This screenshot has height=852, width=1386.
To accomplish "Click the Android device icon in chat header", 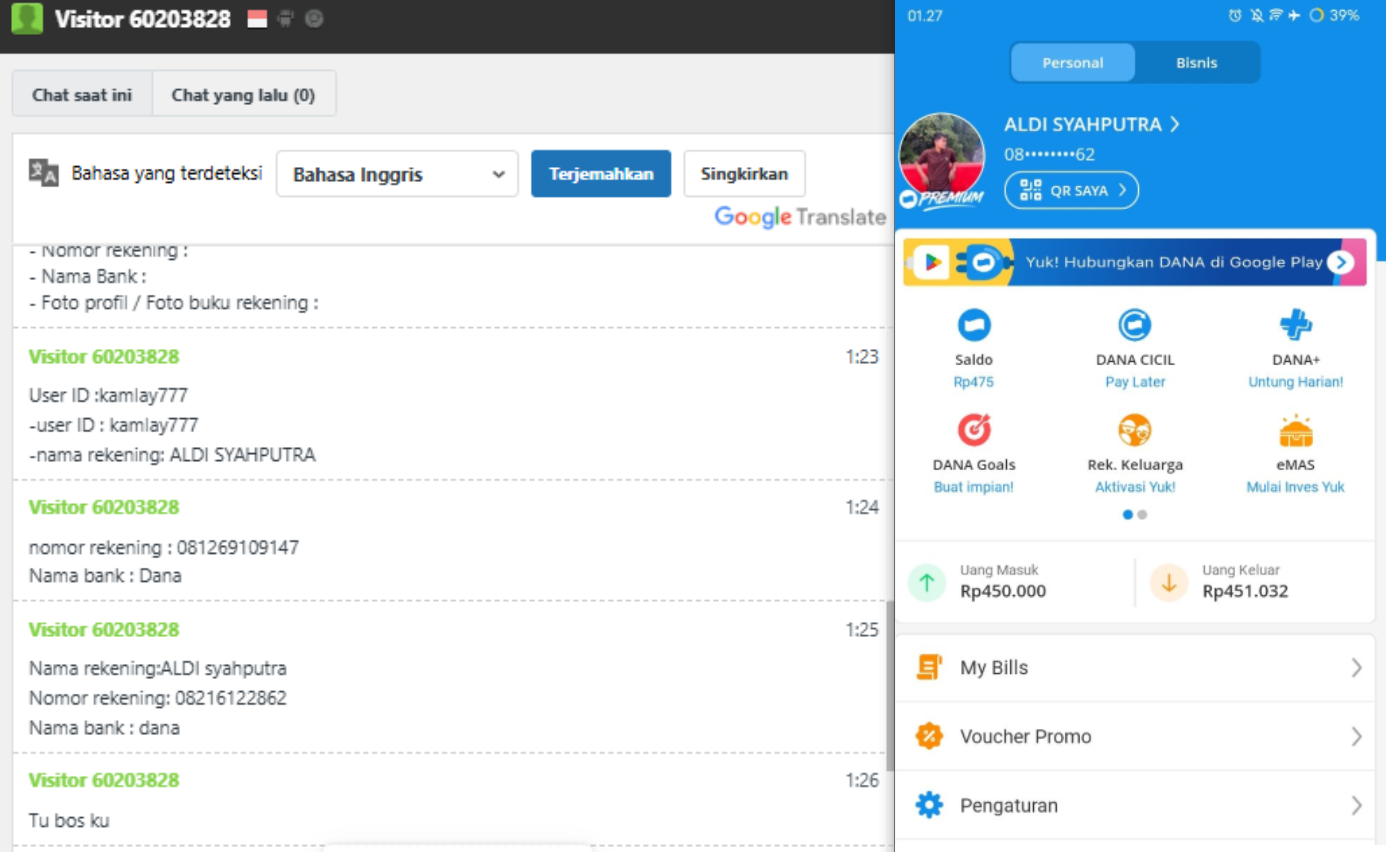I will click(x=285, y=18).
